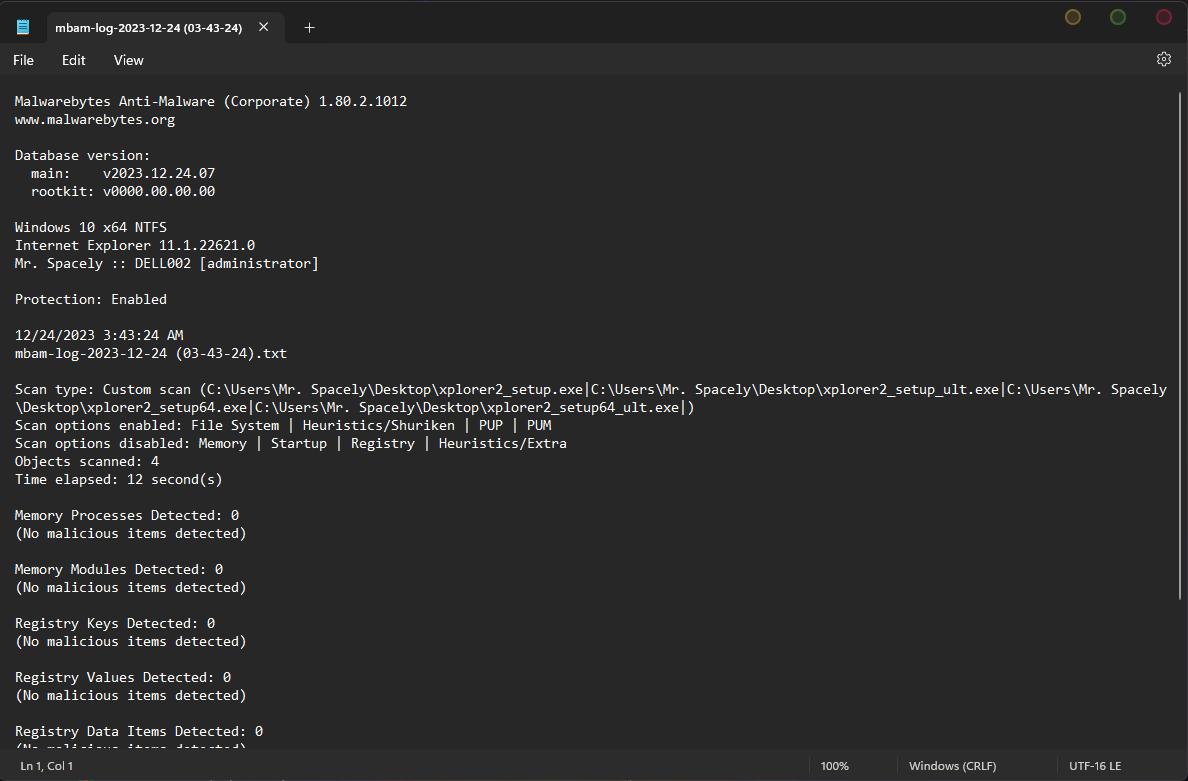Viewport: 1188px width, 781px height.
Task: Close the window with the red circle
Action: point(1164,17)
